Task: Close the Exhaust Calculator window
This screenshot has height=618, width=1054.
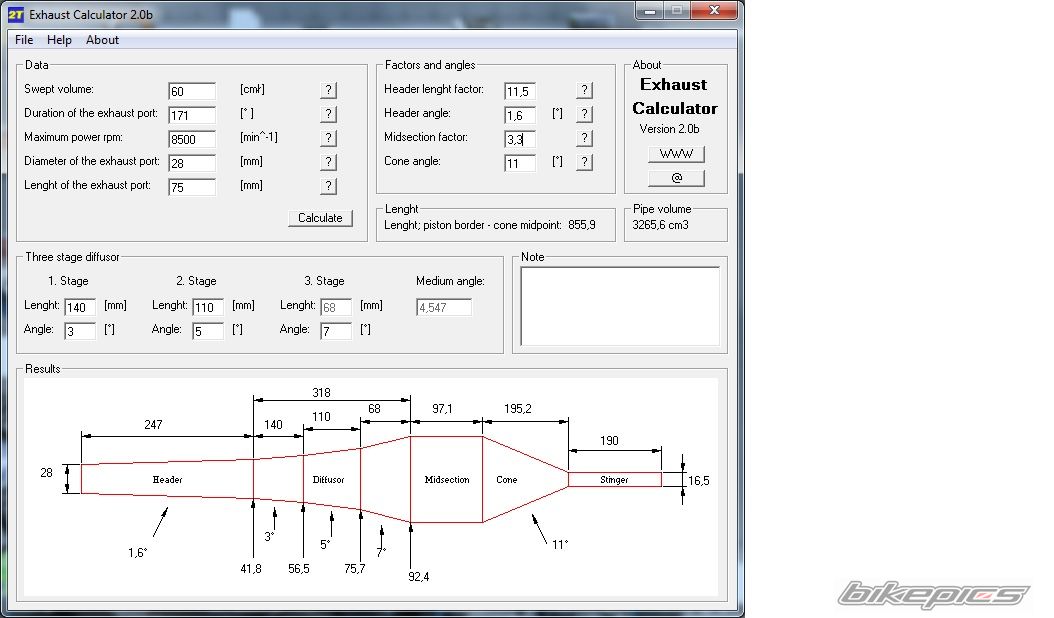Action: [715, 11]
